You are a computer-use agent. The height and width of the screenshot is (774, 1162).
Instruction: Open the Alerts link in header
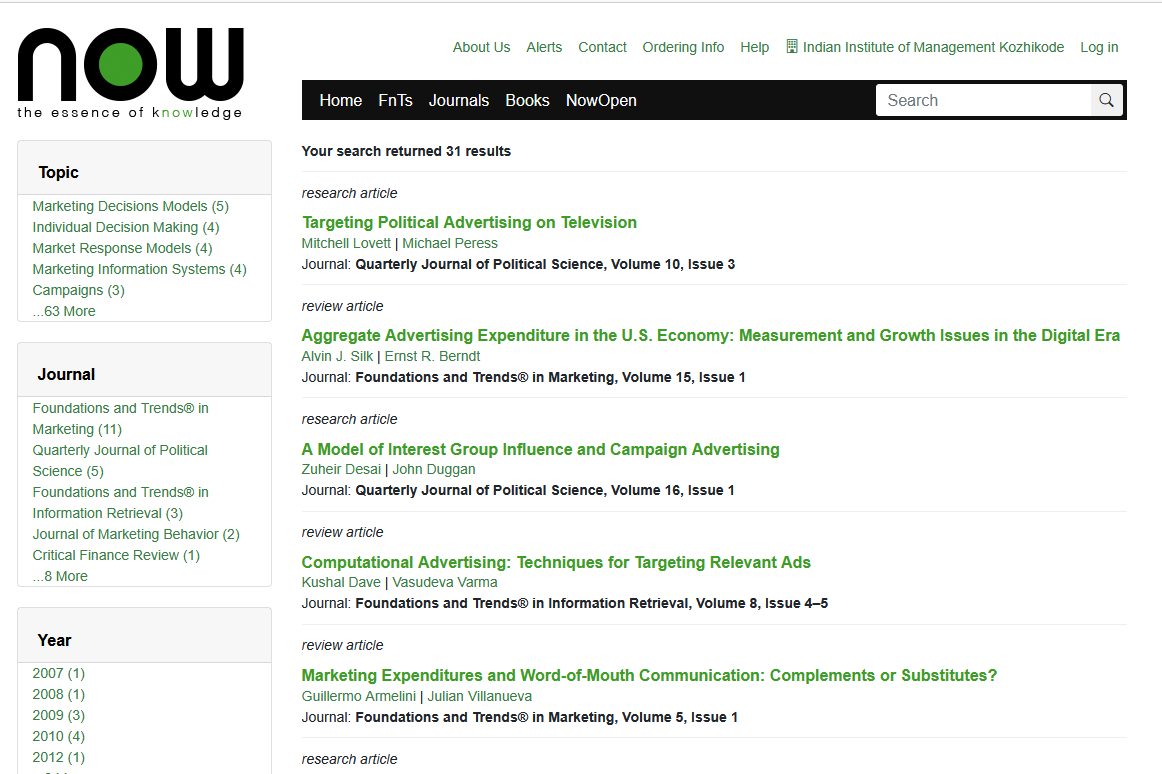(x=544, y=47)
